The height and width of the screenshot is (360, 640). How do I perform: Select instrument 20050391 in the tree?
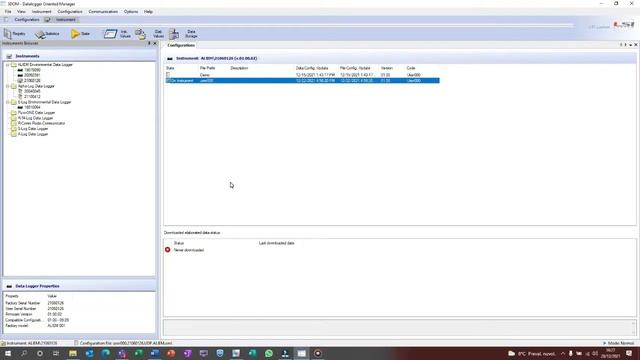(x=32, y=75)
